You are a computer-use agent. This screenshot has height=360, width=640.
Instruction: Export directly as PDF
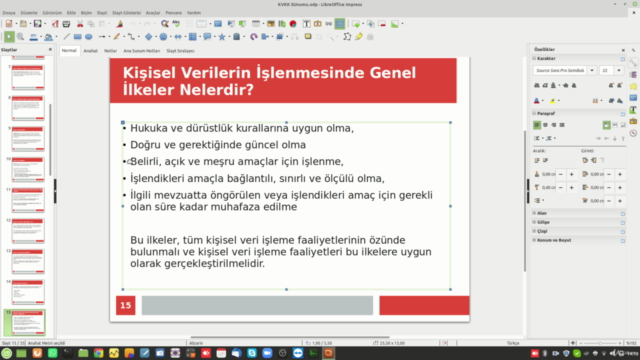coord(55,24)
